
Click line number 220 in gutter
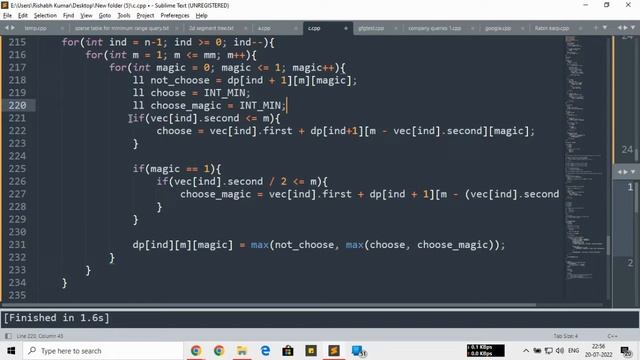coord(17,105)
